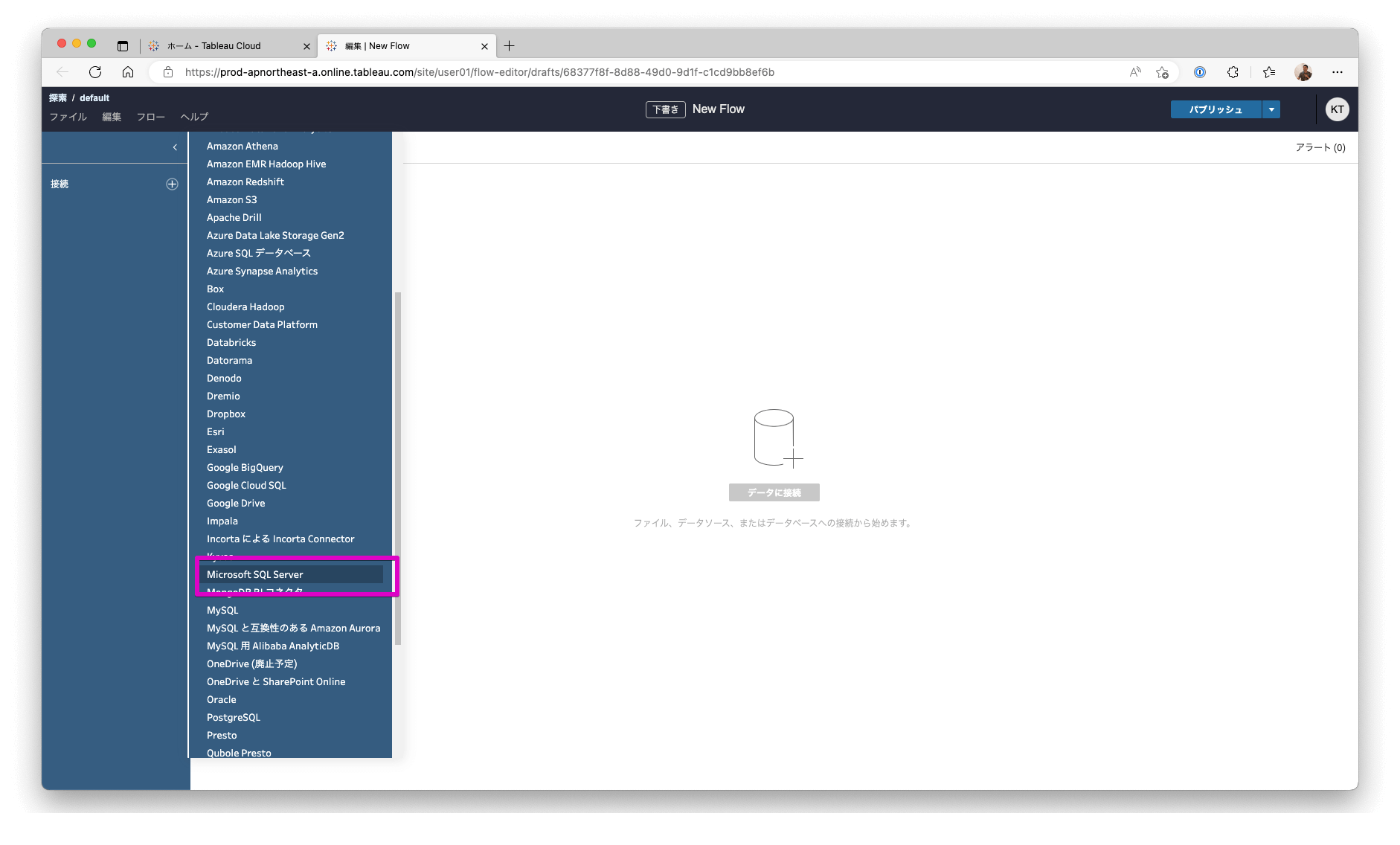
Task: Switch to the 編集 | New Flow tab
Action: (x=407, y=46)
